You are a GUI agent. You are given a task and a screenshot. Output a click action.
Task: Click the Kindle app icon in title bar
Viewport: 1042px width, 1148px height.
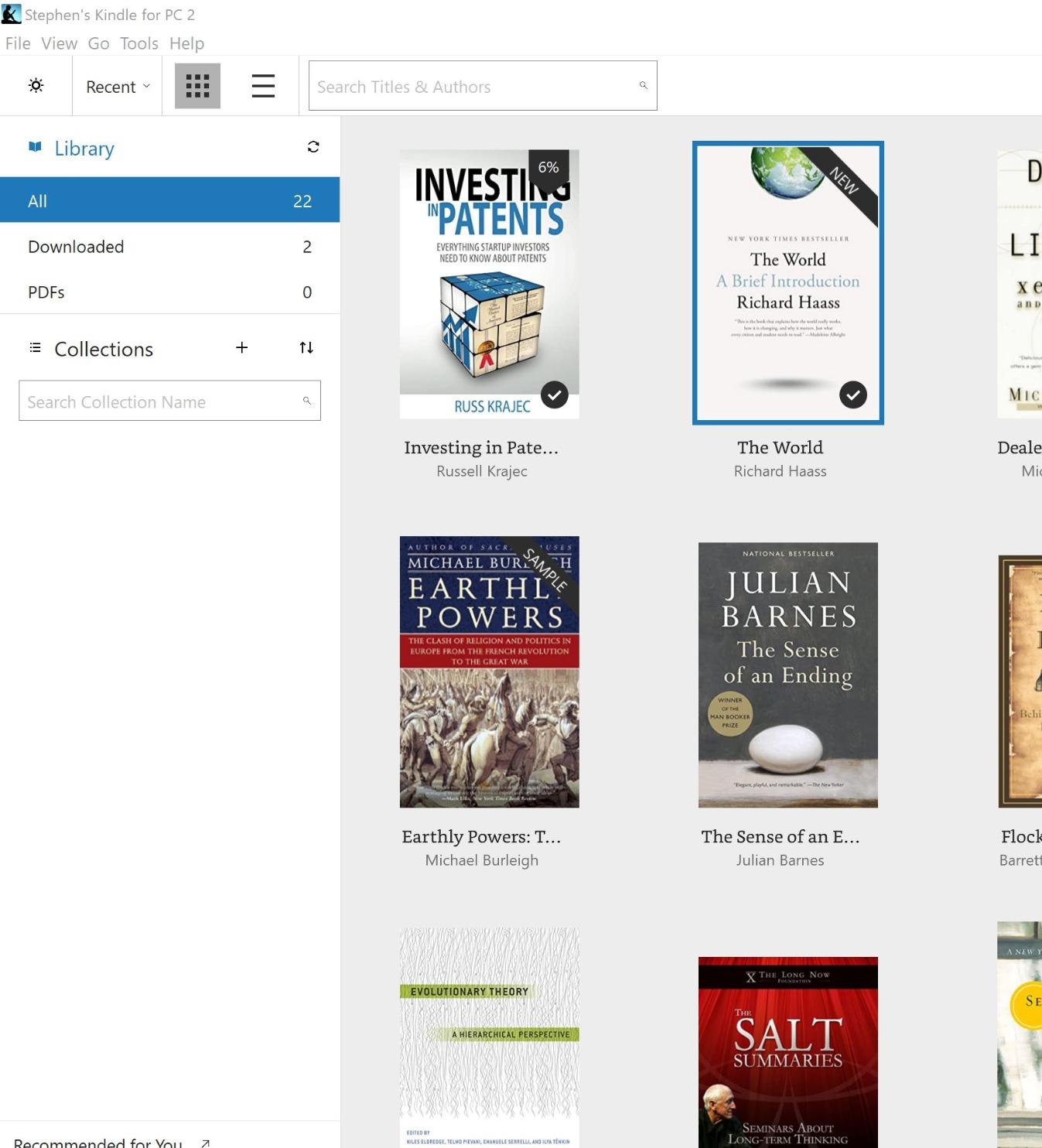pyautogui.click(x=11, y=14)
